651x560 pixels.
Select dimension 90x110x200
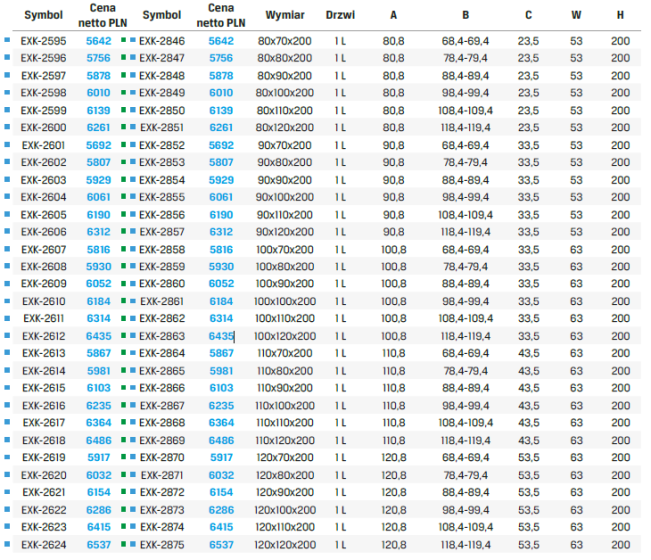point(284,215)
